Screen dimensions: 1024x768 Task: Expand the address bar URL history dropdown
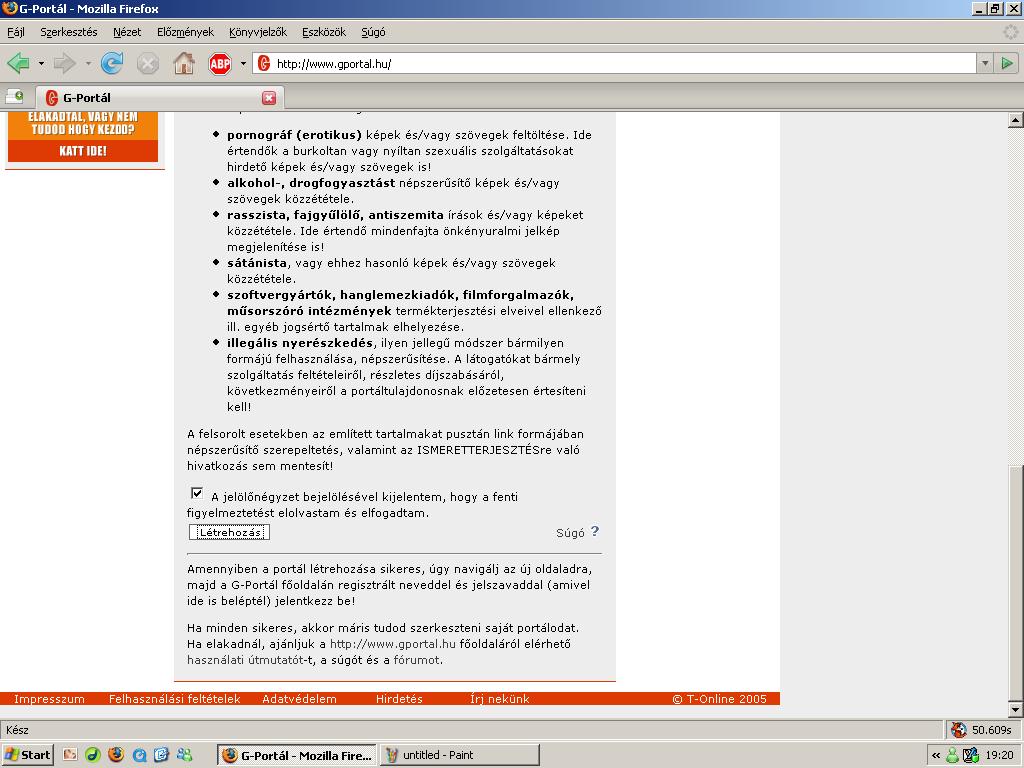click(x=983, y=63)
